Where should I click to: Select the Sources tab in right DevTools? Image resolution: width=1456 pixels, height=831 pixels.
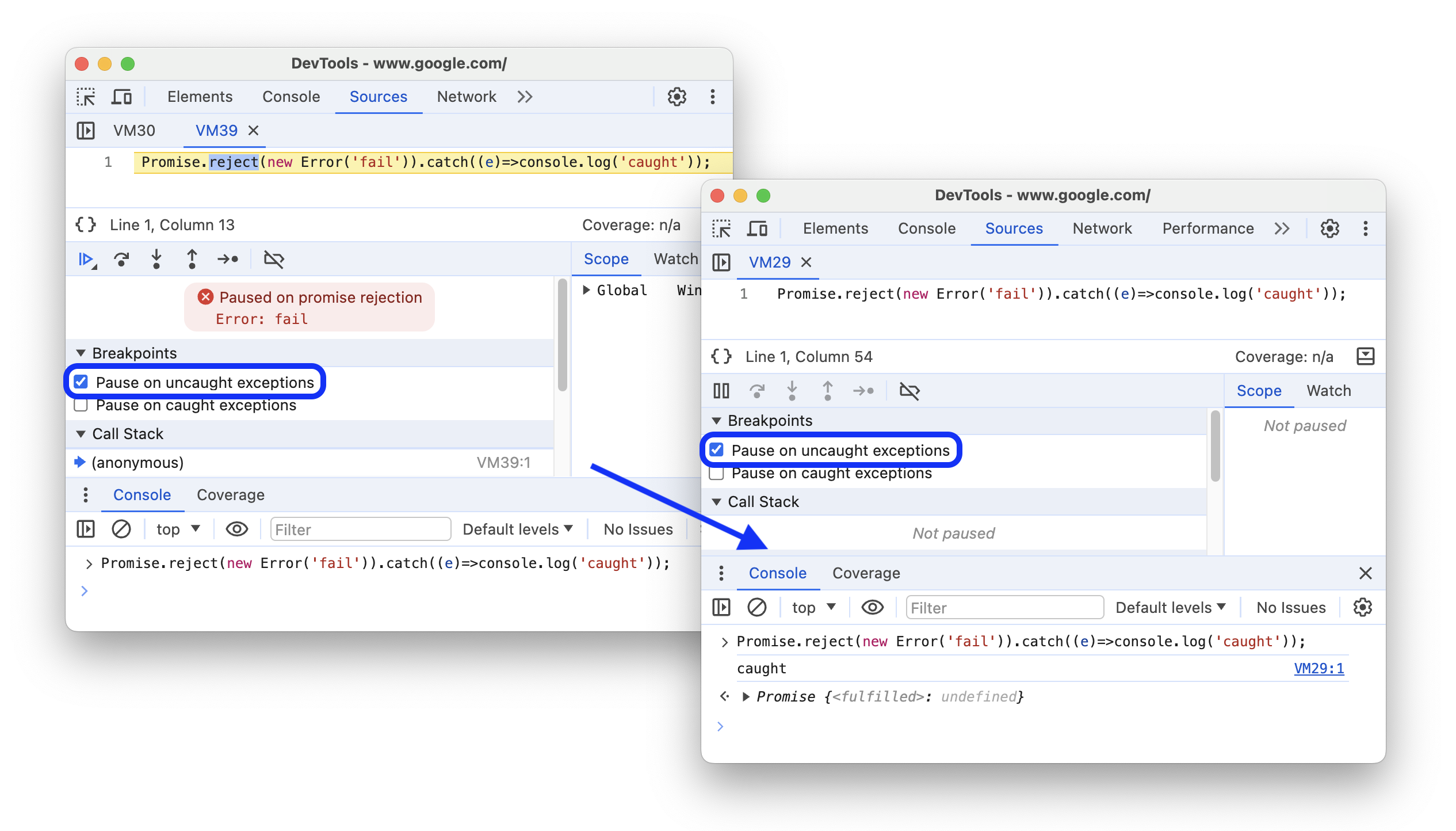coord(1012,228)
